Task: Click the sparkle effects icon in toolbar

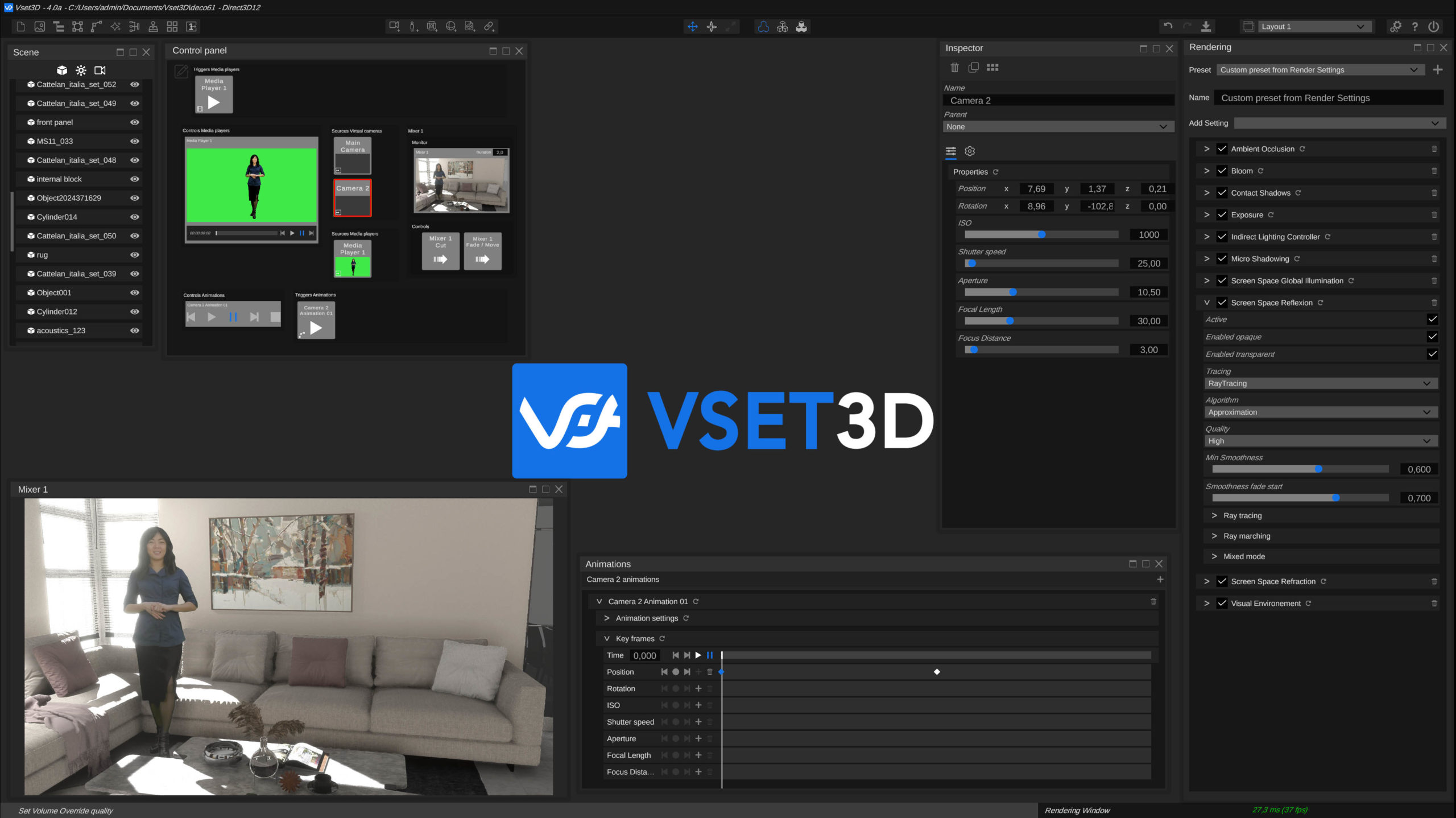Action: (x=115, y=26)
